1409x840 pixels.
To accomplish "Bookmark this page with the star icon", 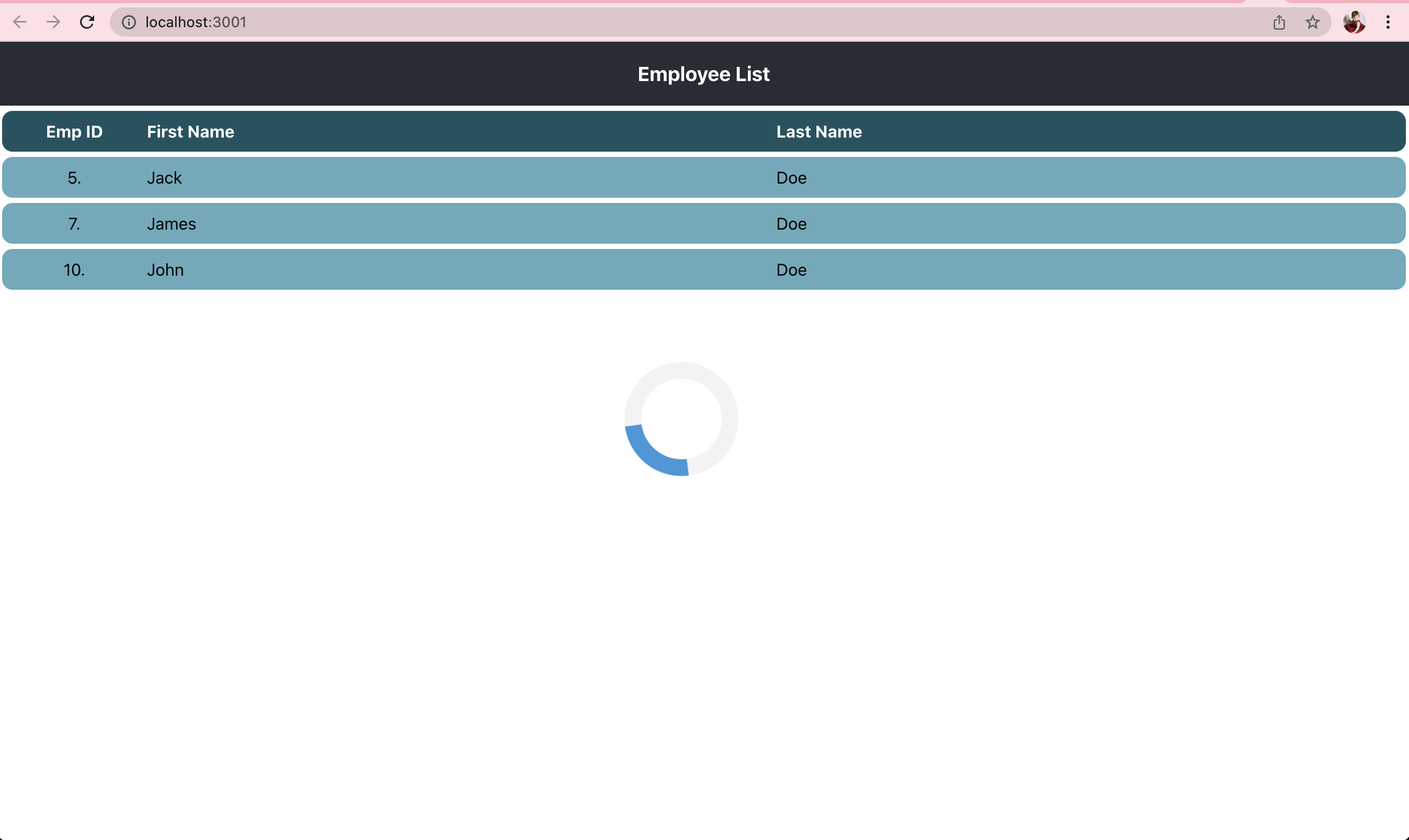I will click(1312, 22).
